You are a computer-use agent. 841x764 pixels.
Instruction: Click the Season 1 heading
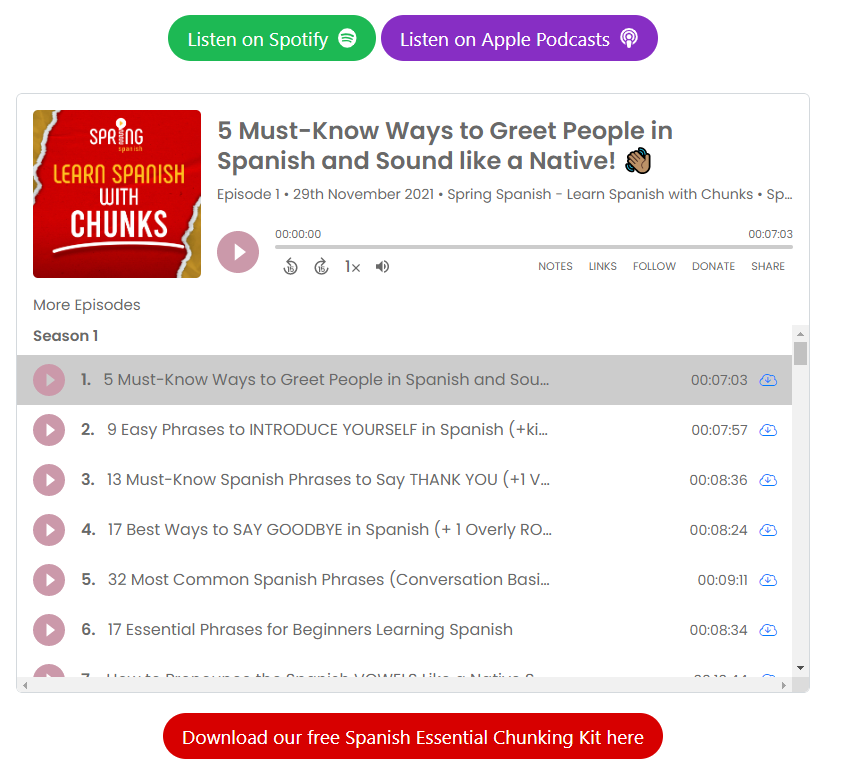coord(65,336)
